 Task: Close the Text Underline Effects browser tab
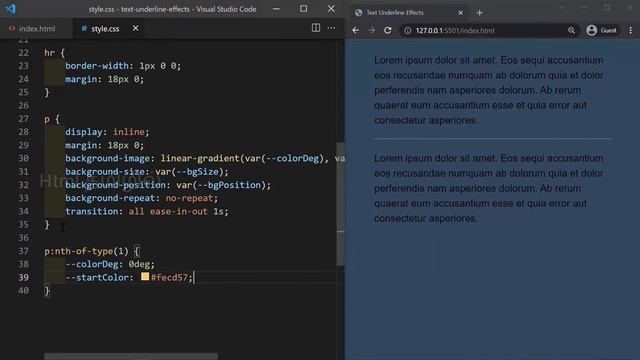(460, 13)
